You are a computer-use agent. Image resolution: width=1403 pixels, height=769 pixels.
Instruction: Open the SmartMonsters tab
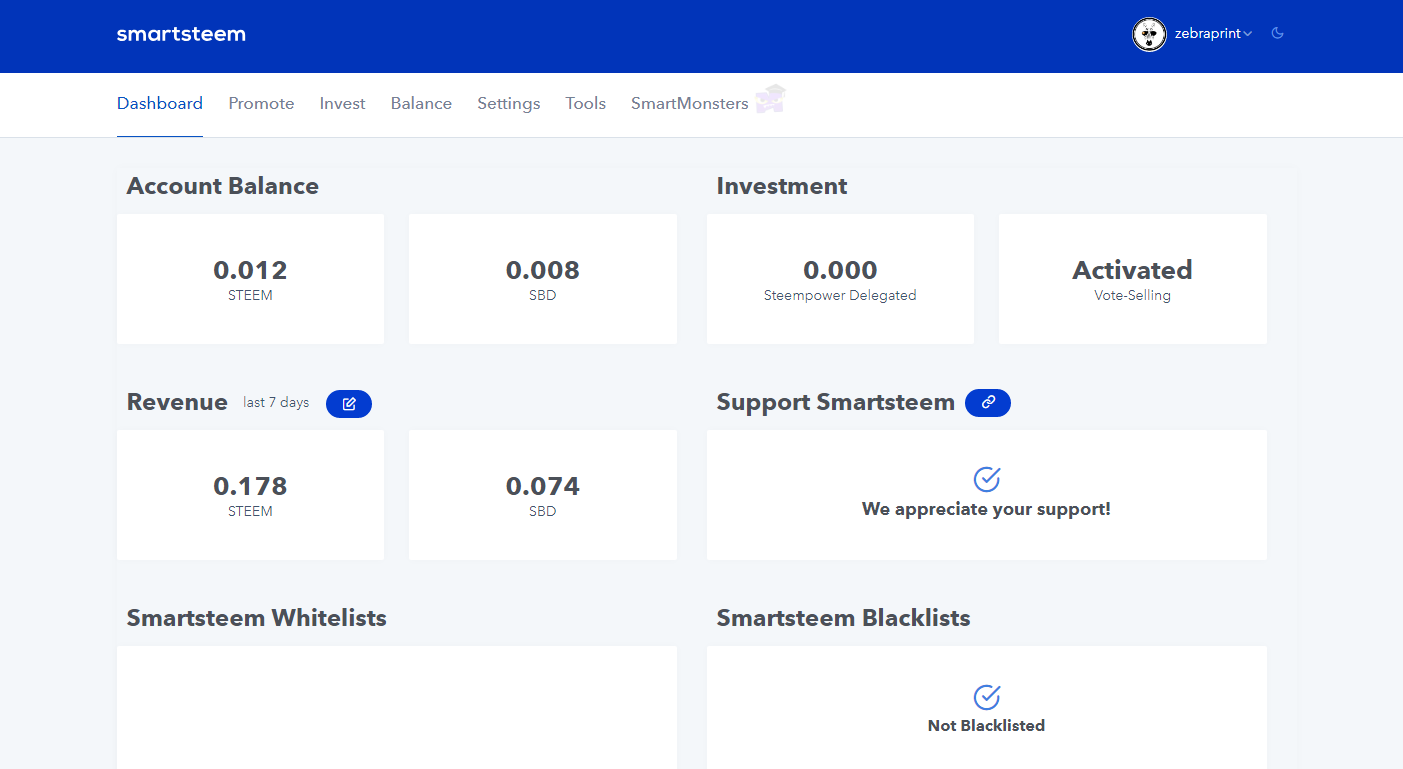pos(689,104)
